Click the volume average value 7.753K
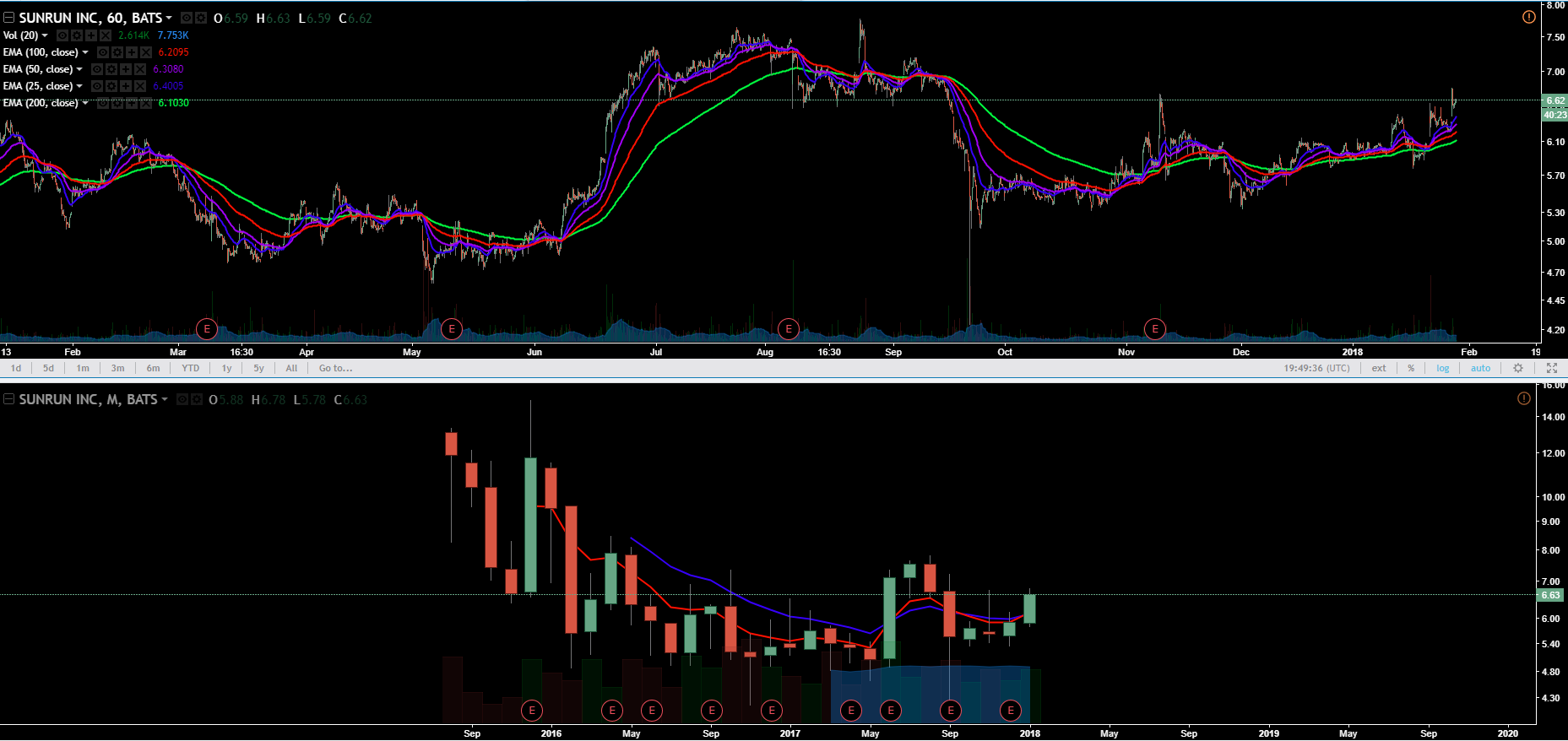1568x741 pixels. 173,35
